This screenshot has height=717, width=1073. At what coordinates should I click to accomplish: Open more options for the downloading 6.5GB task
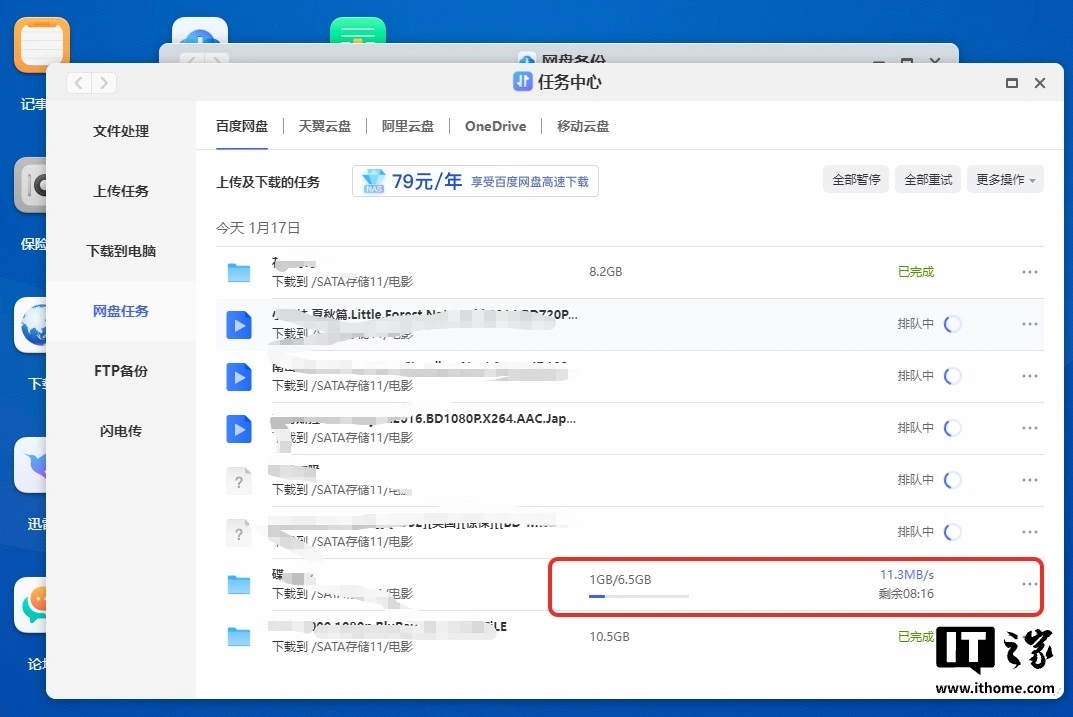(x=1029, y=584)
